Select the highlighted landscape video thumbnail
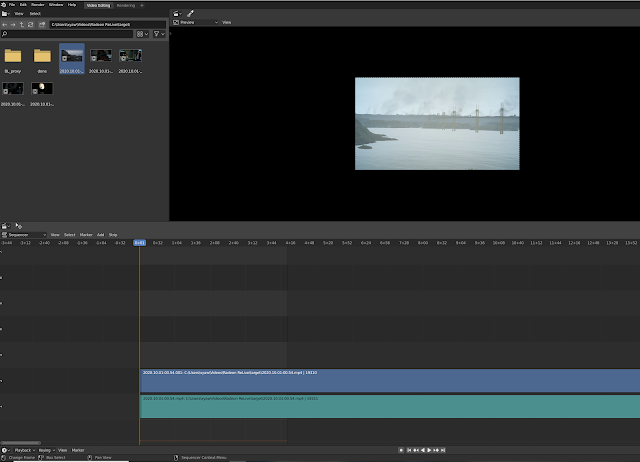The width and height of the screenshot is (640, 462). pyautogui.click(x=72, y=59)
